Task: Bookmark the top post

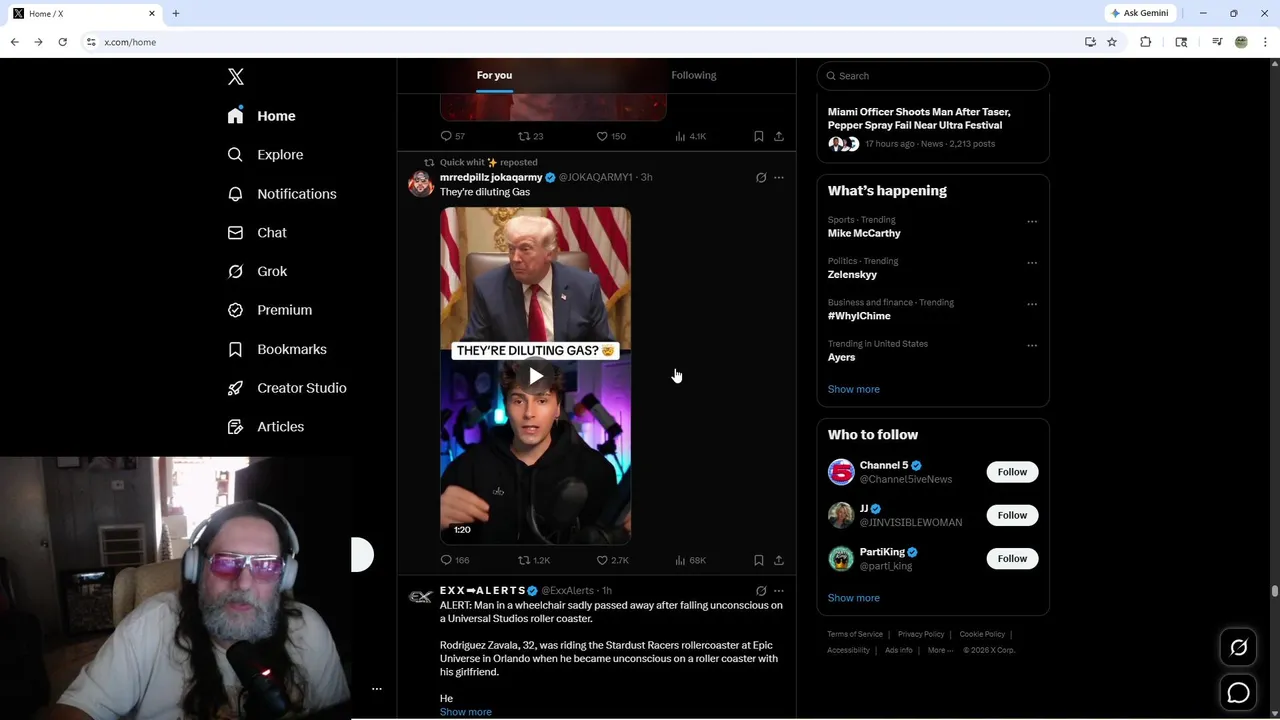Action: coord(759,136)
